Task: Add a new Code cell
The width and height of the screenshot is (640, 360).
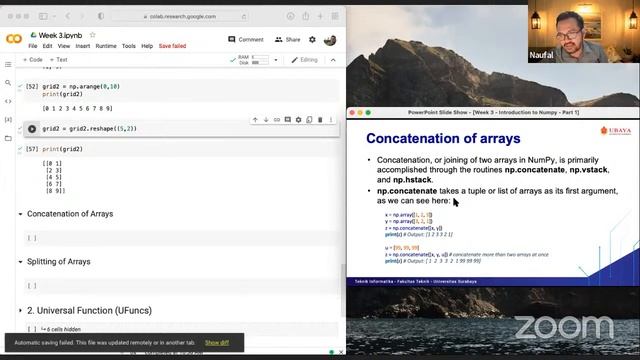Action: point(33,60)
